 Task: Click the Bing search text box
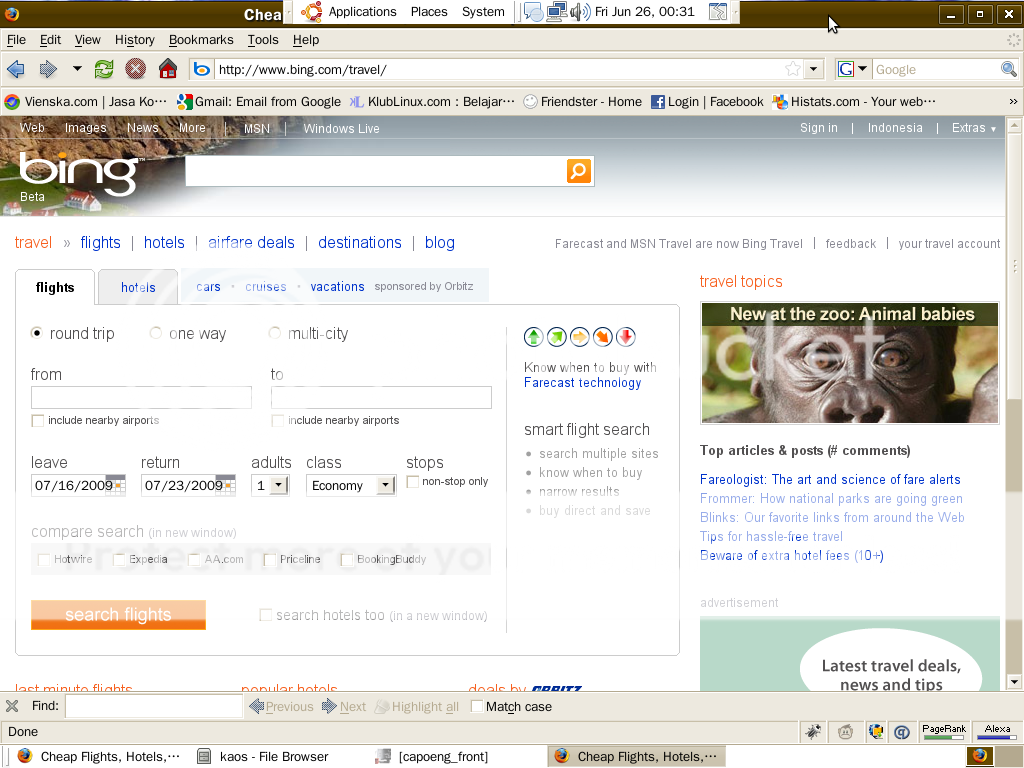[x=376, y=171]
